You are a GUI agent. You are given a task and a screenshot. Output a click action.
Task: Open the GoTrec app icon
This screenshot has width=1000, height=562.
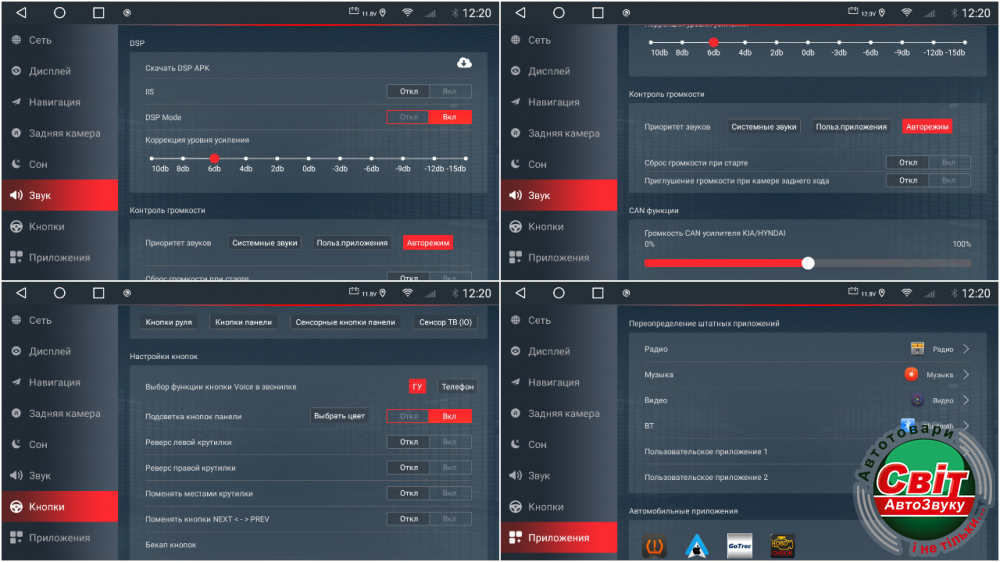point(739,546)
